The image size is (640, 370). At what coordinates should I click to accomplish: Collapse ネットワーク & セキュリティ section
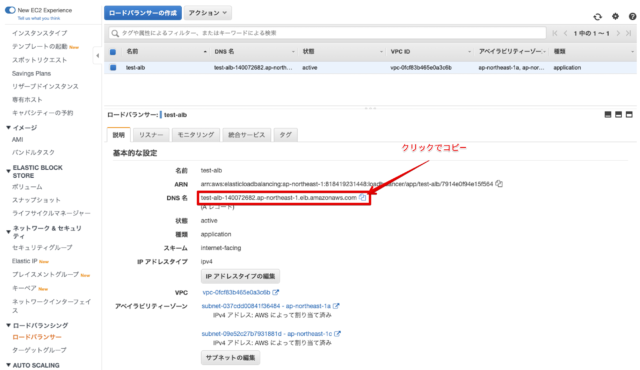(9, 232)
